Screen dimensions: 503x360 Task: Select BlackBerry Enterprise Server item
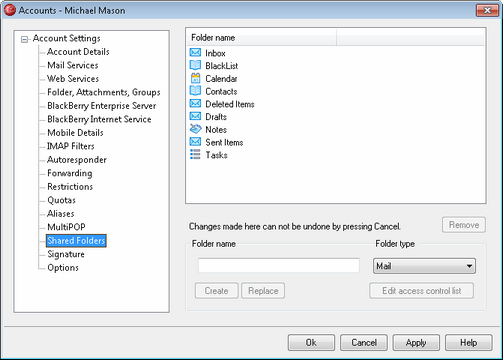coord(102,106)
